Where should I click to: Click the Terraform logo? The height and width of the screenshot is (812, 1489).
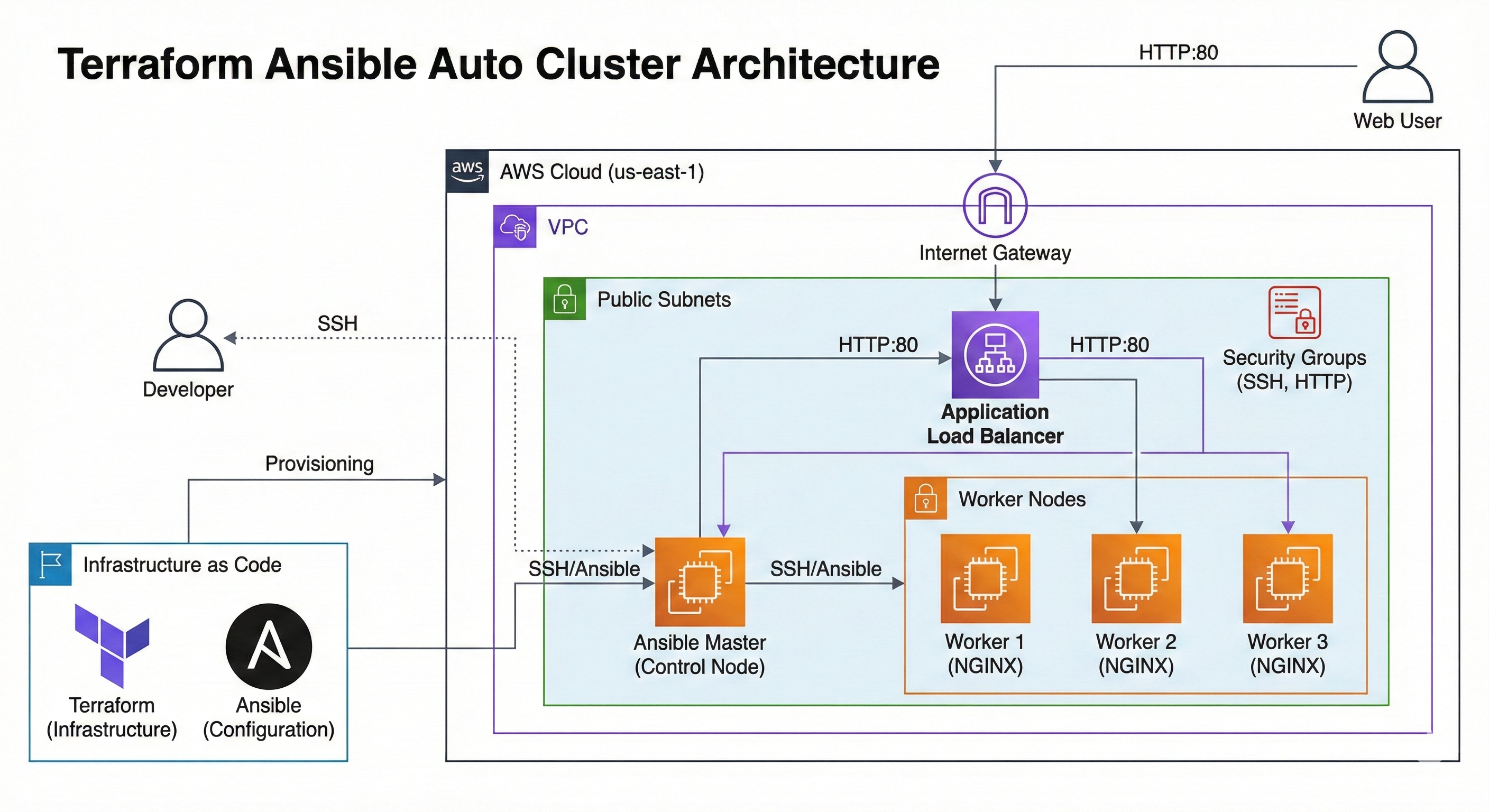(112, 645)
